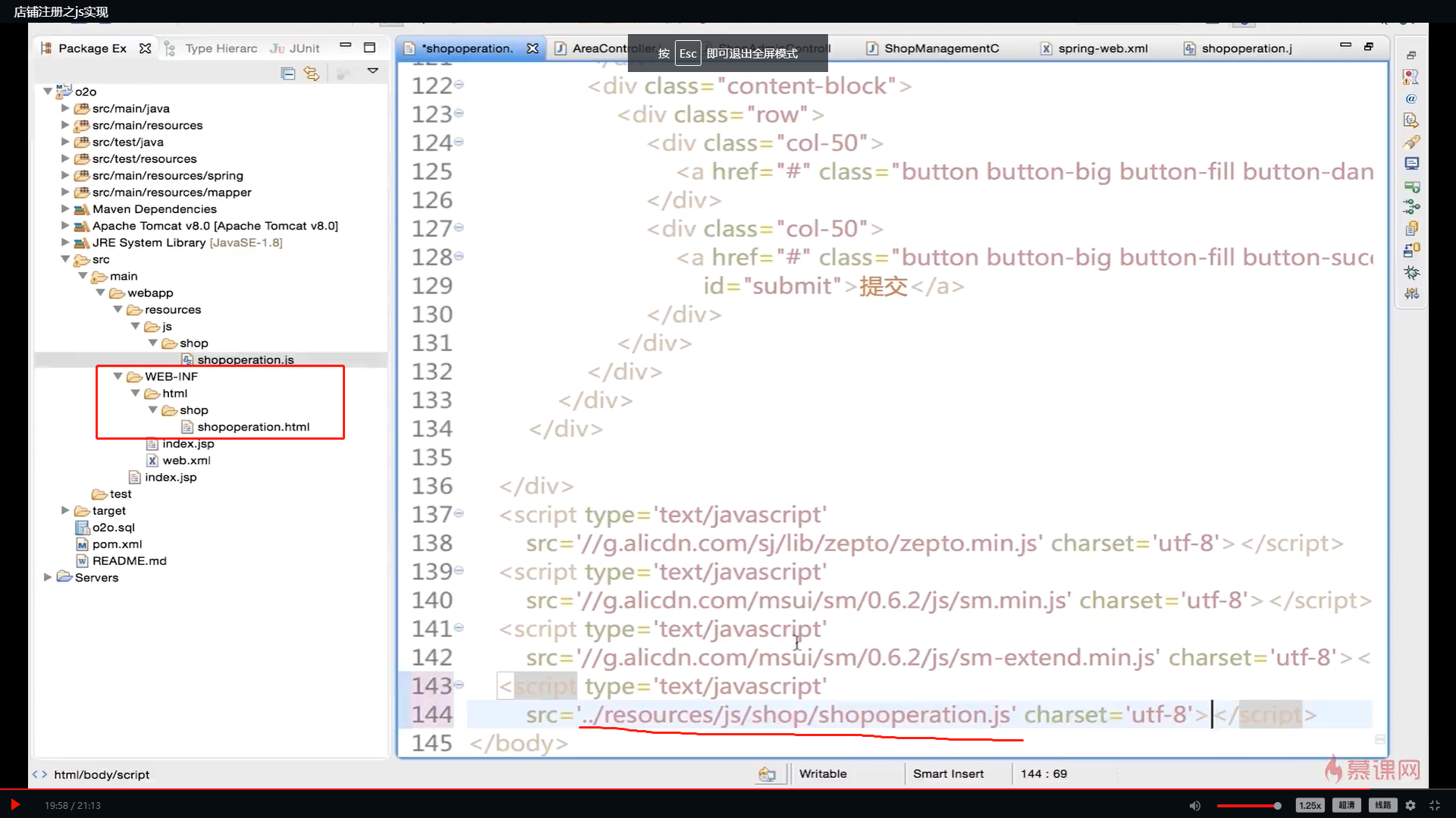Click Writable status bar entry
This screenshot has width=1456, height=818.
(823, 774)
